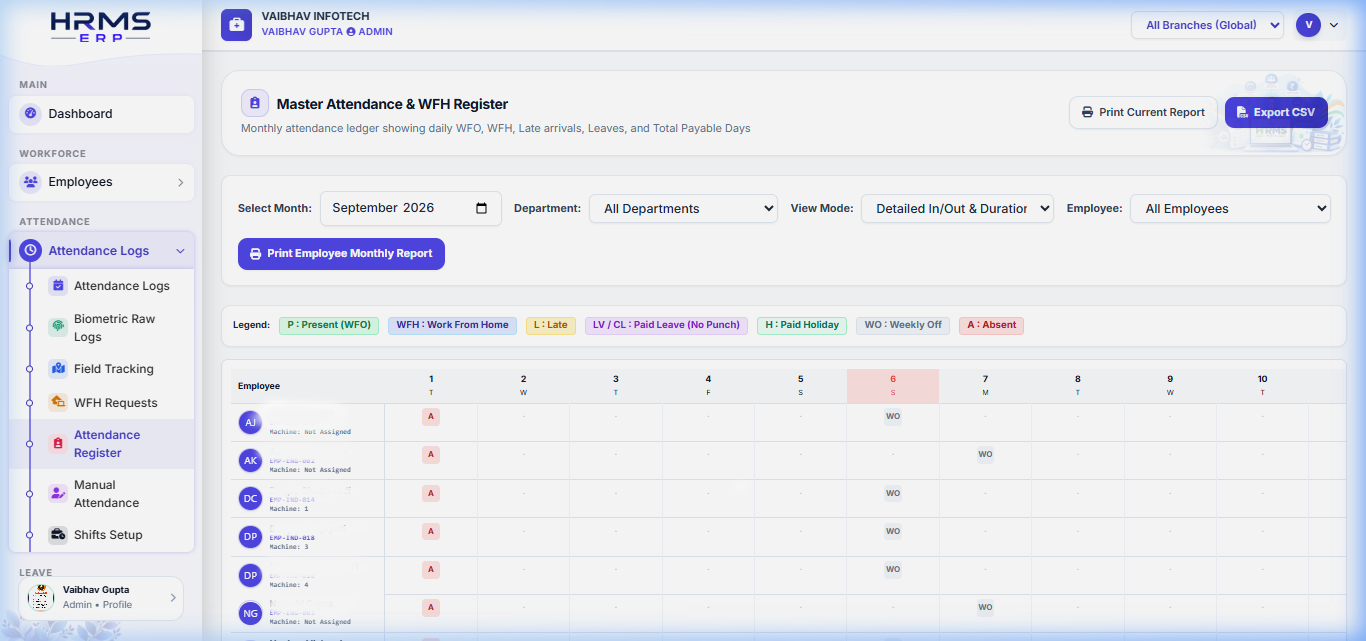Expand the Employees chevron arrow
1366x641 pixels.
tap(181, 183)
